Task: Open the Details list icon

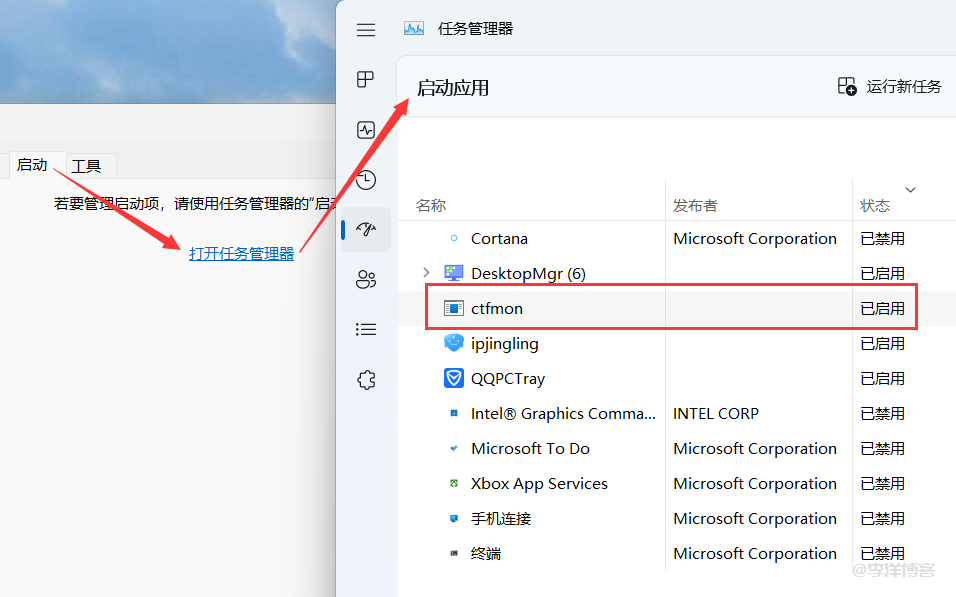Action: click(x=366, y=329)
